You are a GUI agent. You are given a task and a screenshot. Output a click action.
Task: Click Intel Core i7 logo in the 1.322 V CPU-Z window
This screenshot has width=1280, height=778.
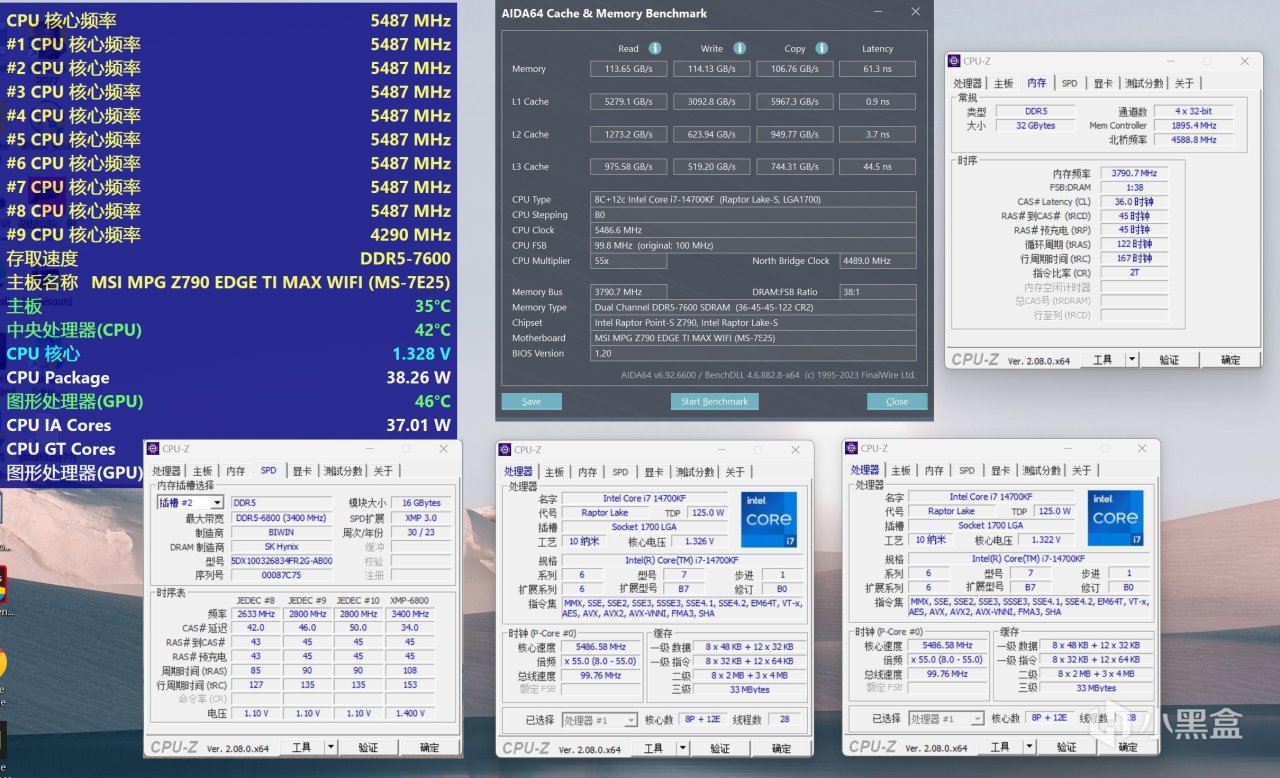[x=1116, y=518]
